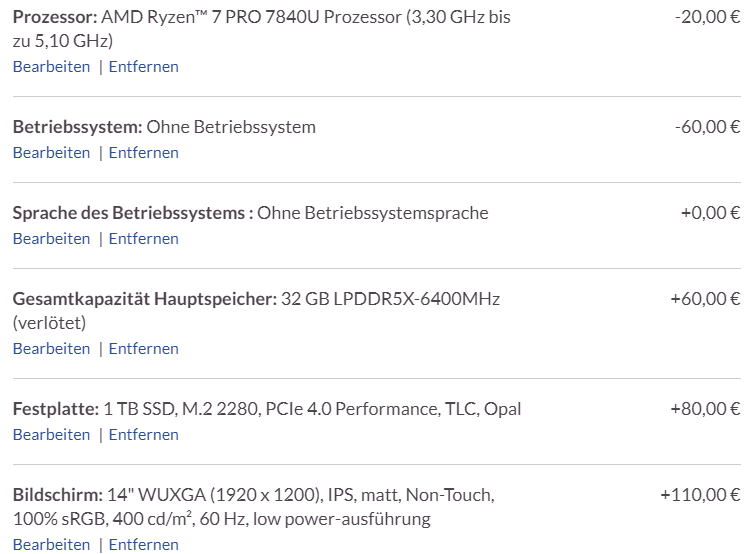Click the Bildschirm price +110,00 €
The width and height of the screenshot is (756, 554).
click(700, 495)
